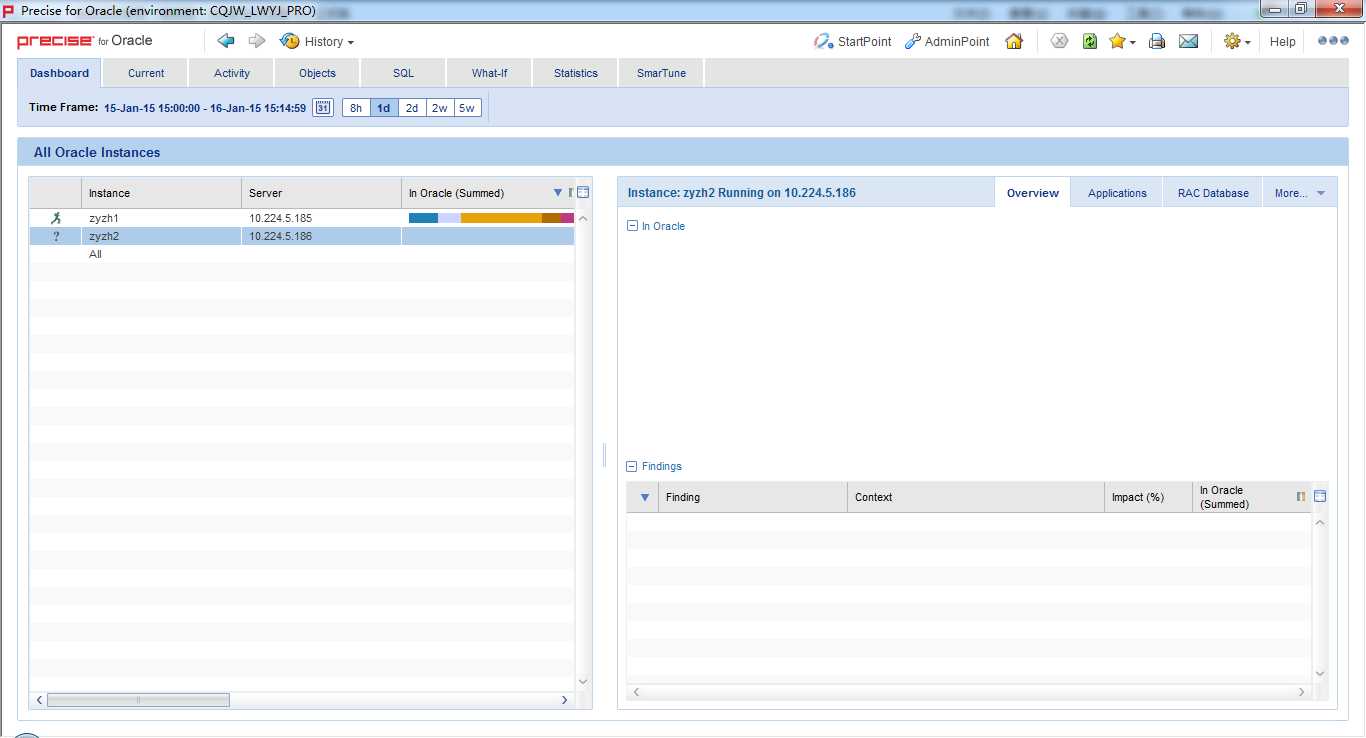
Task: Select the zyzh2 instance row
Action: click(301, 236)
